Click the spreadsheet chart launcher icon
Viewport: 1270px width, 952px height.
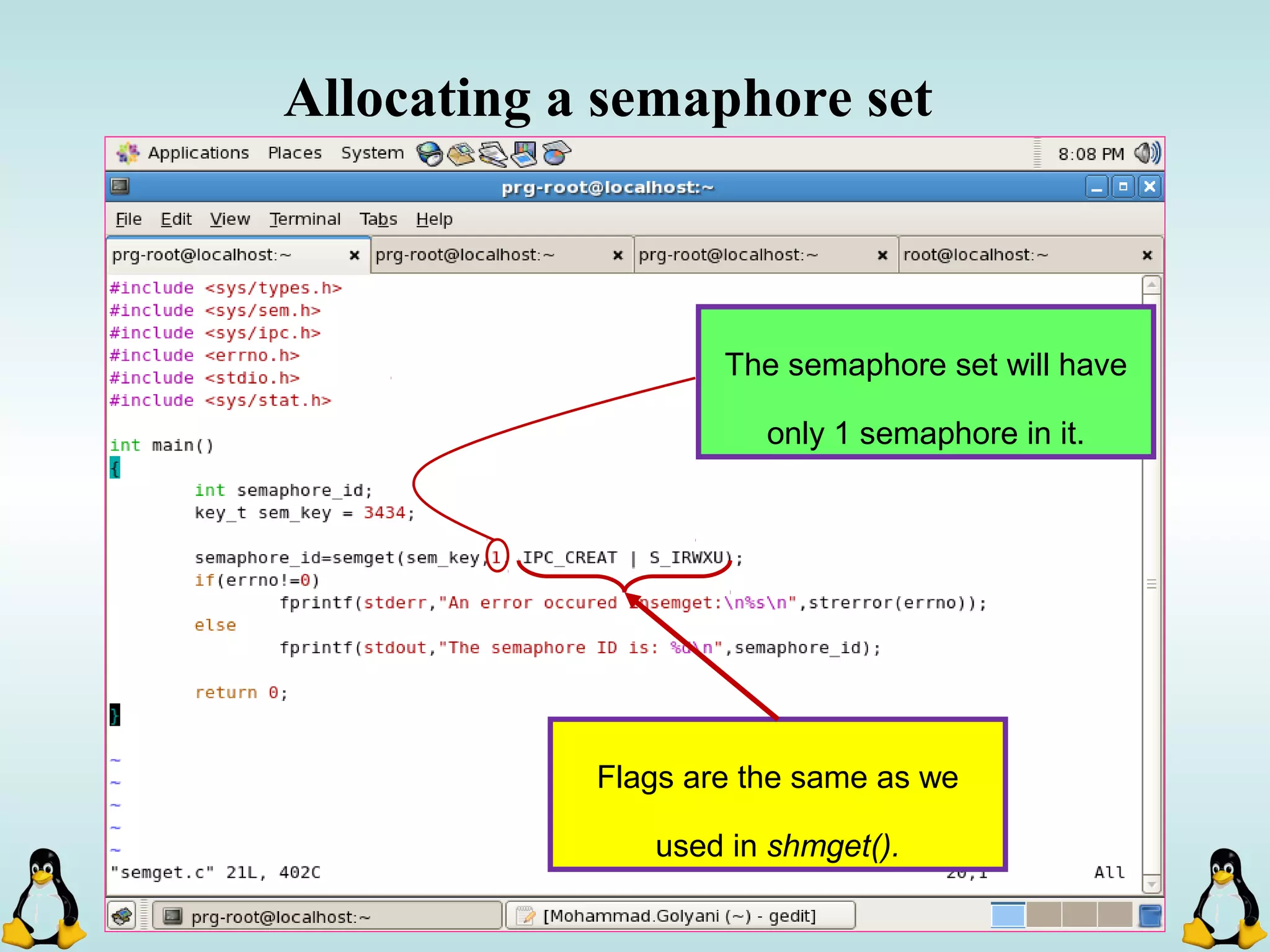556,154
